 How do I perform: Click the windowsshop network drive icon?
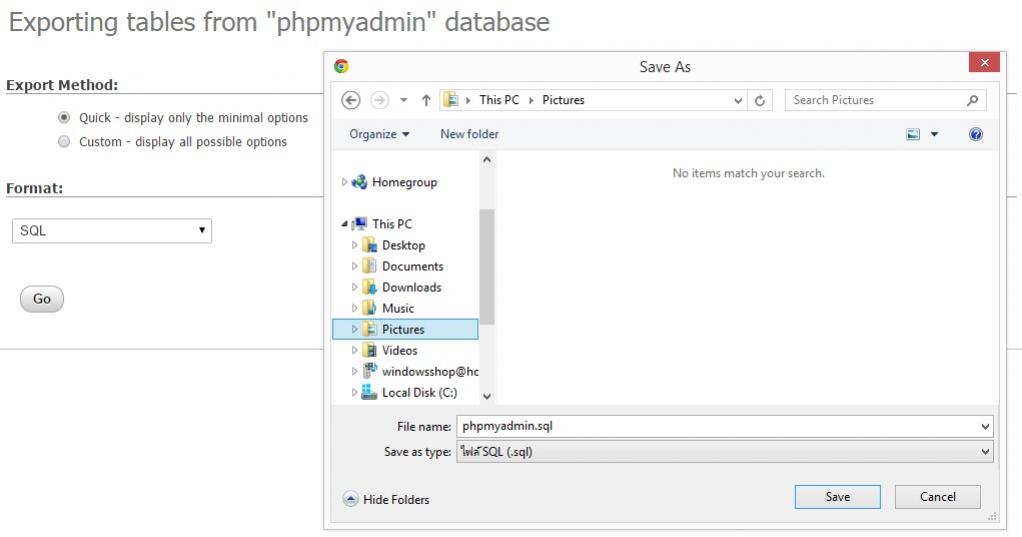370,371
